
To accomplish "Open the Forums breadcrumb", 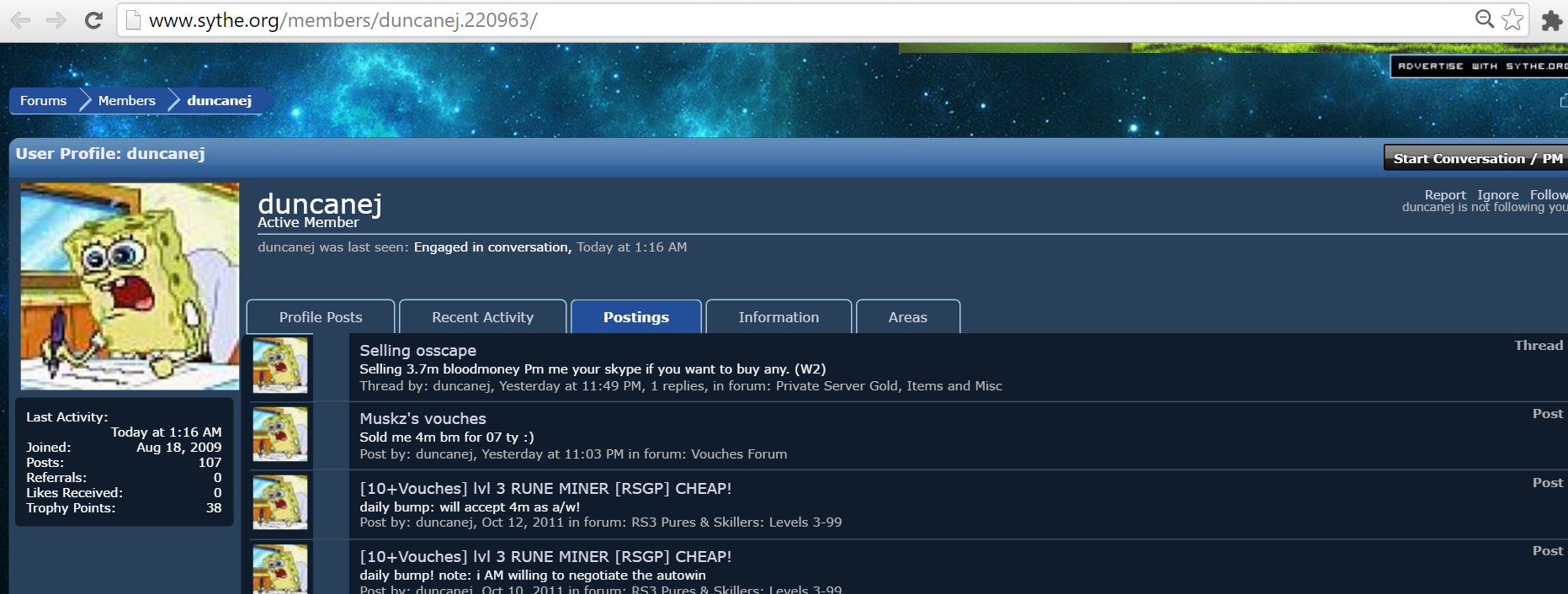I will click(44, 100).
